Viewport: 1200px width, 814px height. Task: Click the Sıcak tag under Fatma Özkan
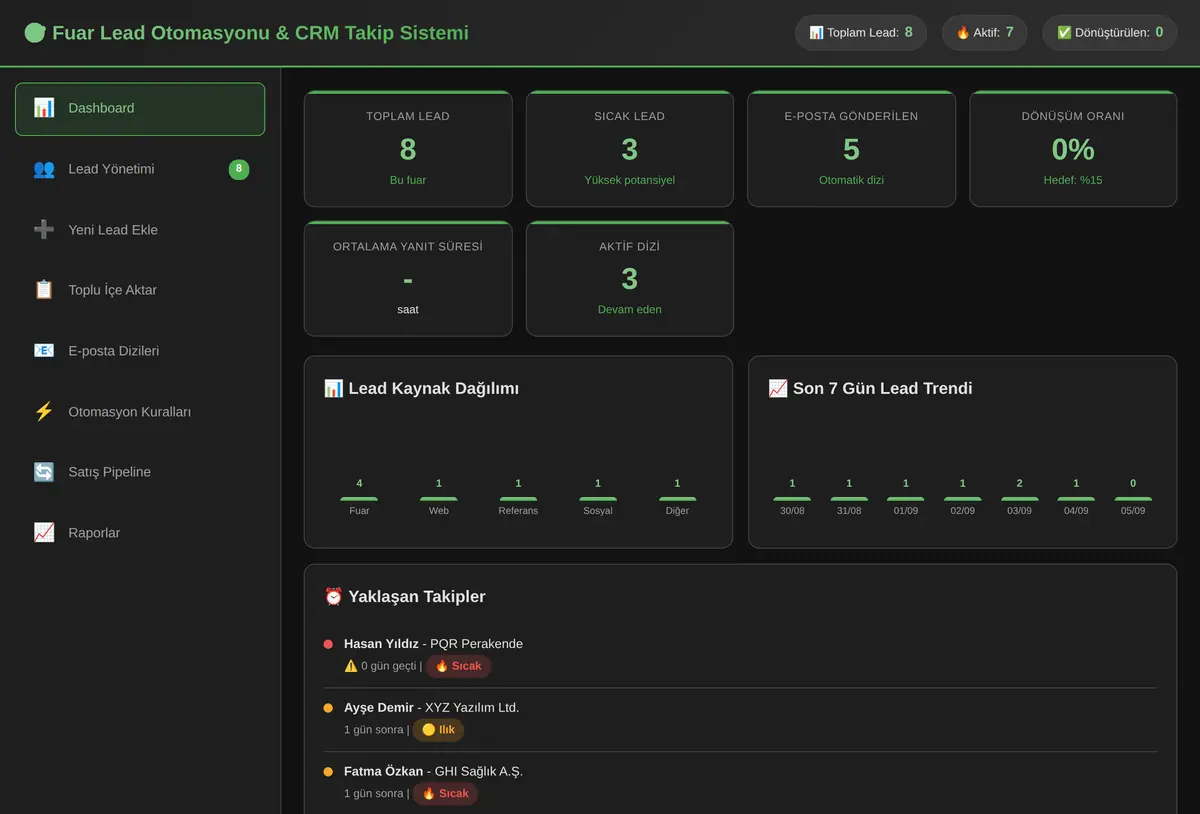[445, 793]
